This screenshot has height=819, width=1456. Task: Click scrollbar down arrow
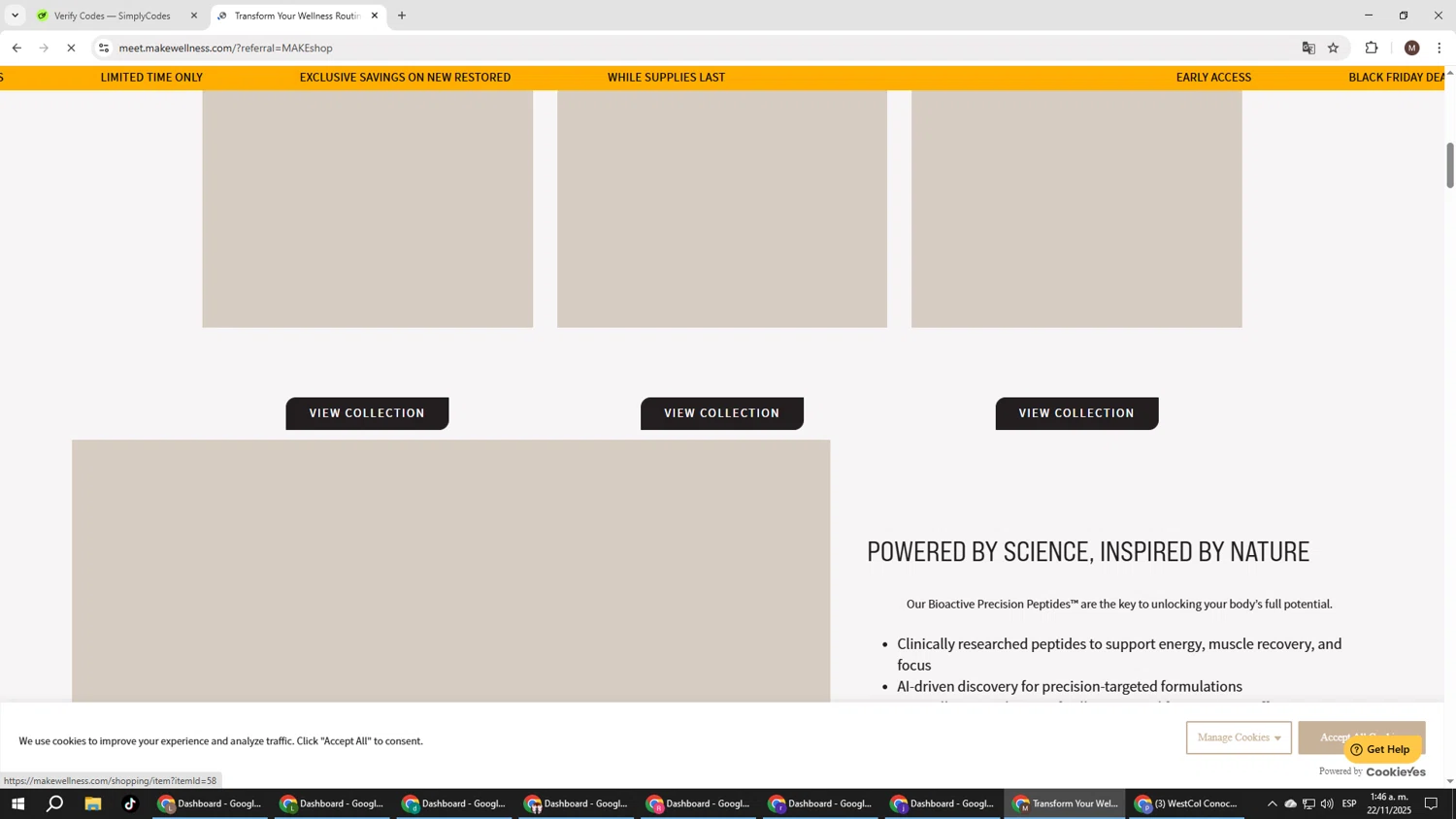[x=1450, y=781]
